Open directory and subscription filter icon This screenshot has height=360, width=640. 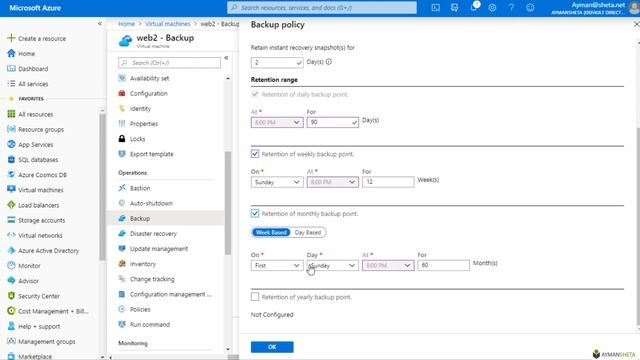pyautogui.click(x=454, y=7)
